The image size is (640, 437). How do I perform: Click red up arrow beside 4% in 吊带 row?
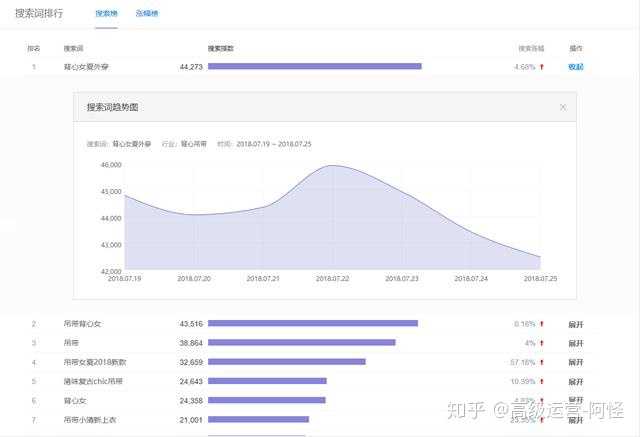tap(542, 343)
